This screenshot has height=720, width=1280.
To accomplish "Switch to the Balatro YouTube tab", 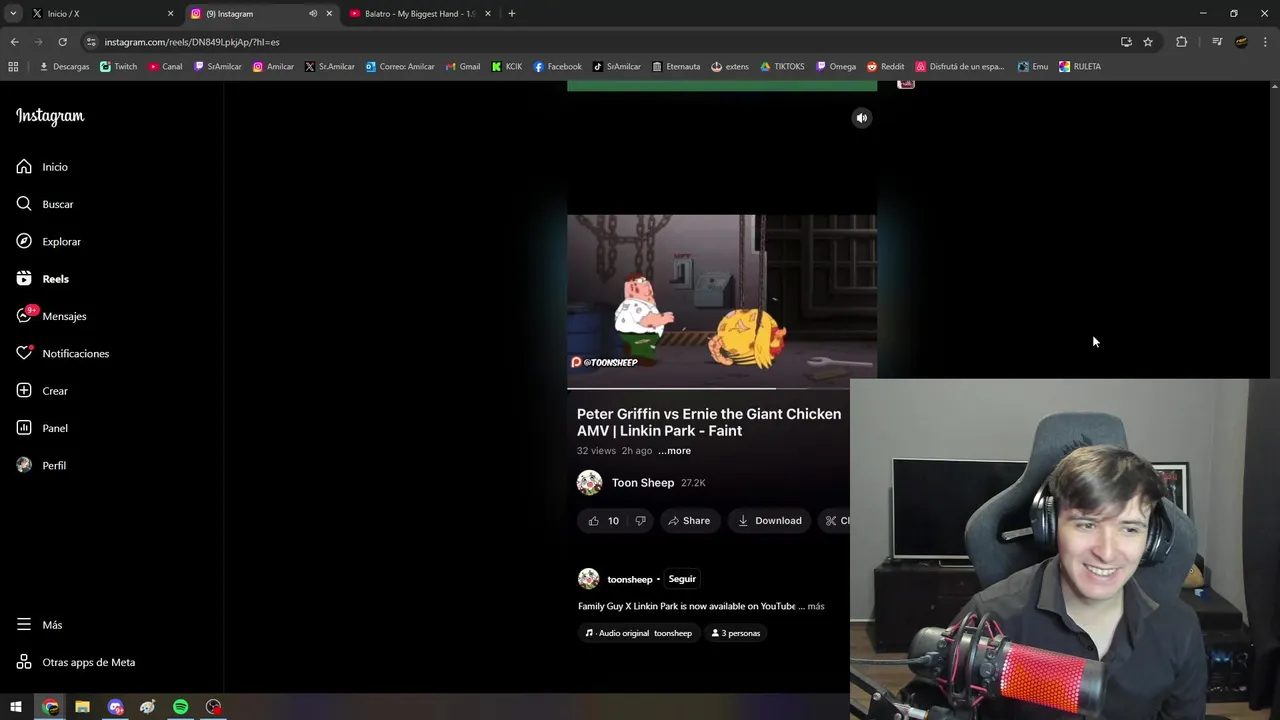I will coord(420,14).
